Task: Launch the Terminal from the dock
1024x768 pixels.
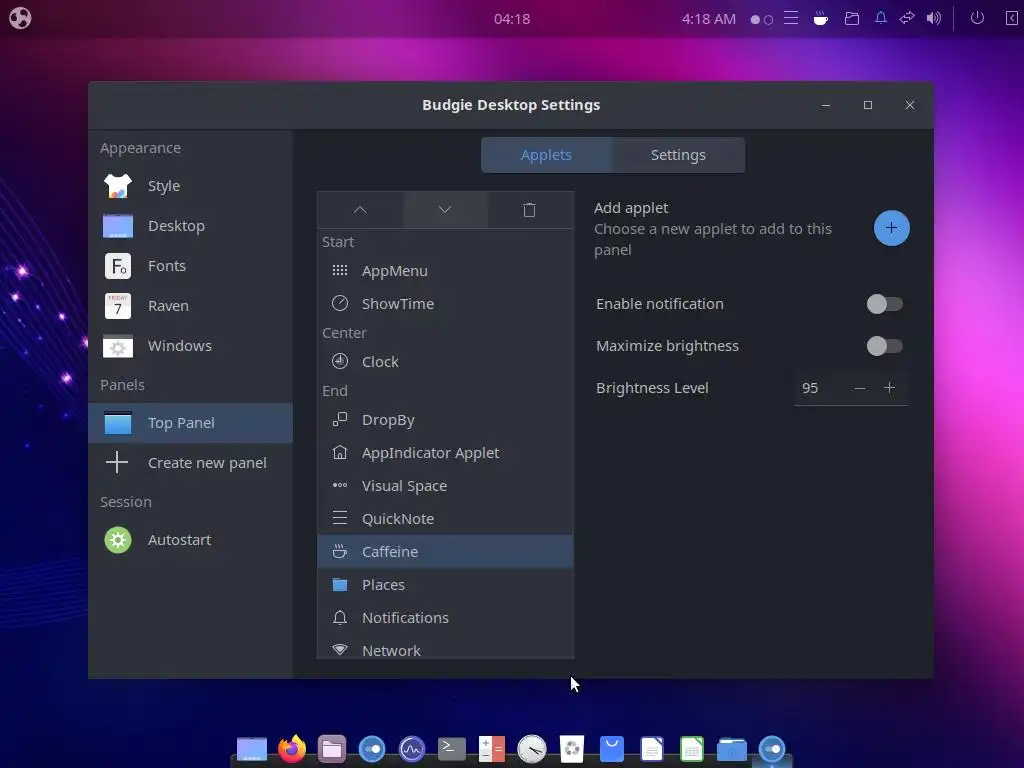Action: (452, 749)
